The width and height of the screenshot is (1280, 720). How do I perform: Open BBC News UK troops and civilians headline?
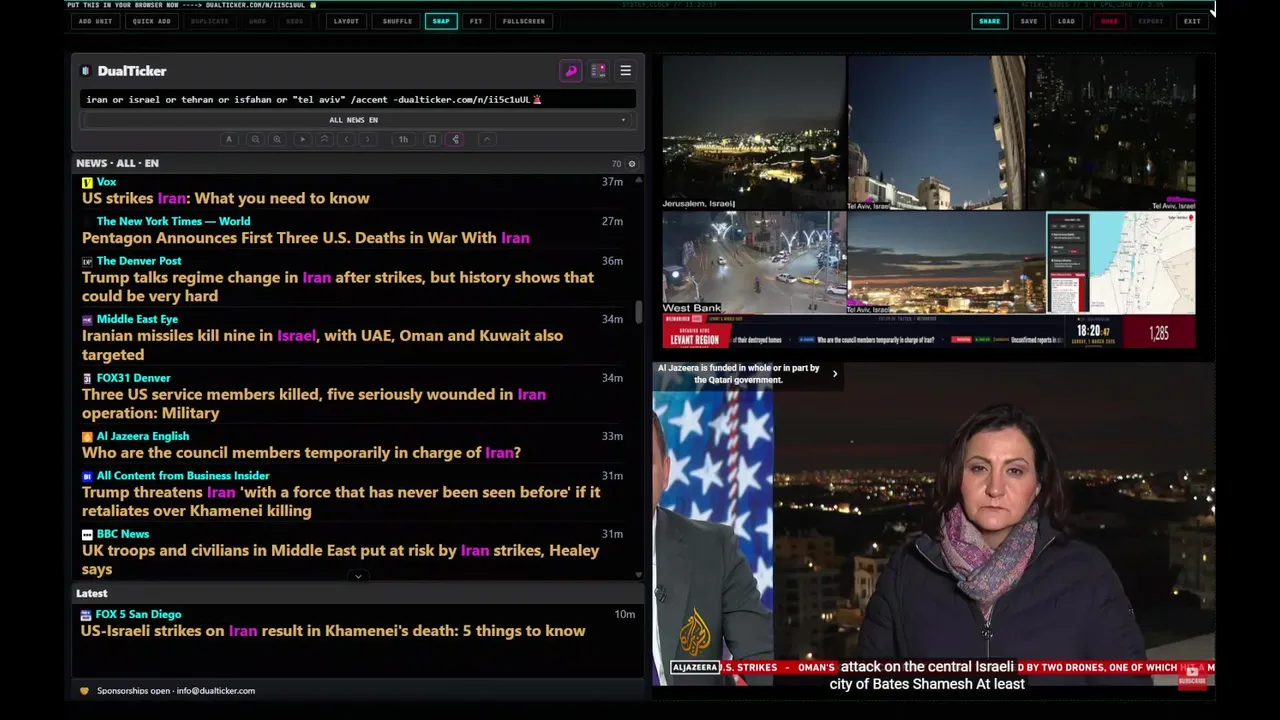[x=341, y=560]
